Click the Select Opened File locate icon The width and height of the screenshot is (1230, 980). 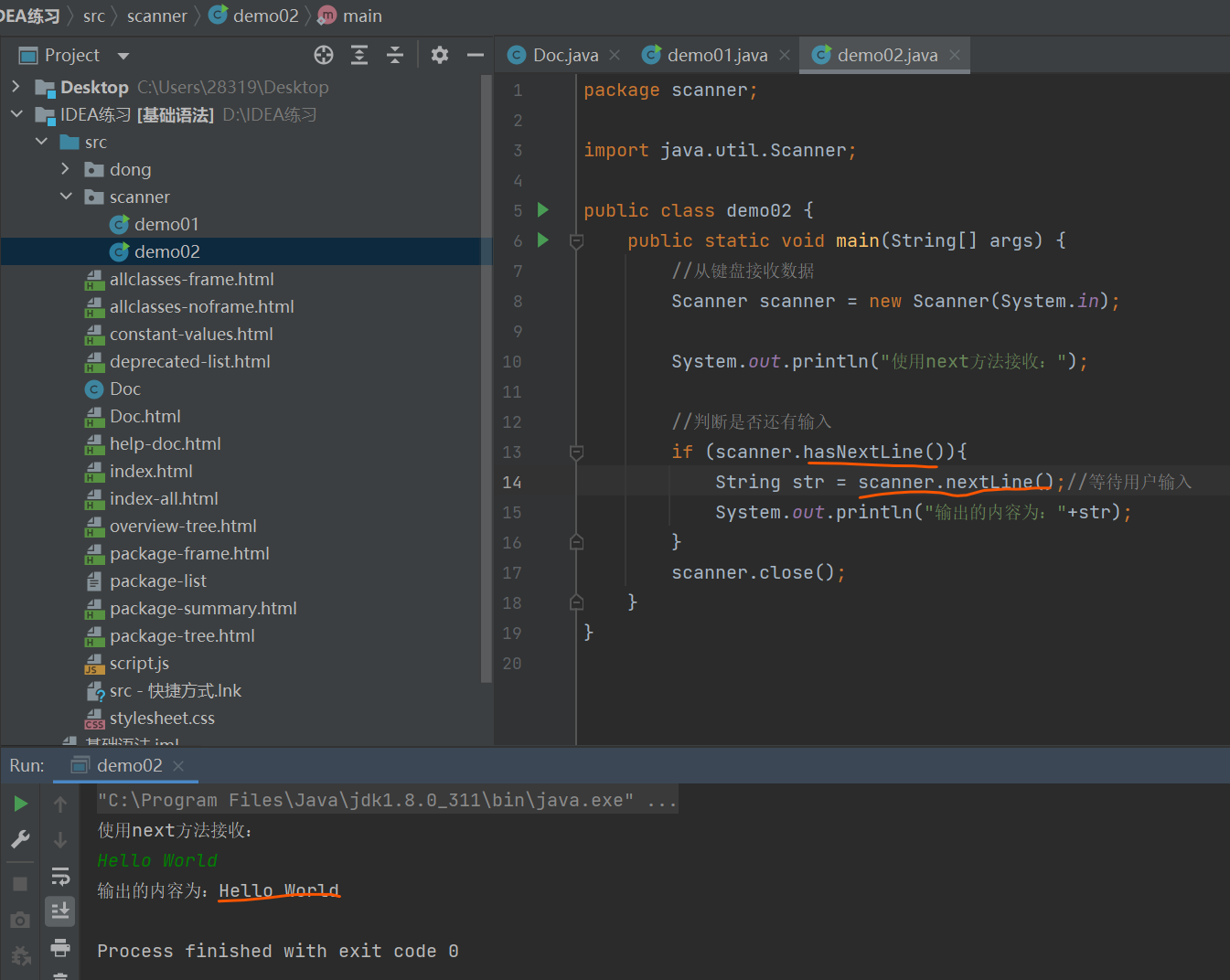pos(324,55)
